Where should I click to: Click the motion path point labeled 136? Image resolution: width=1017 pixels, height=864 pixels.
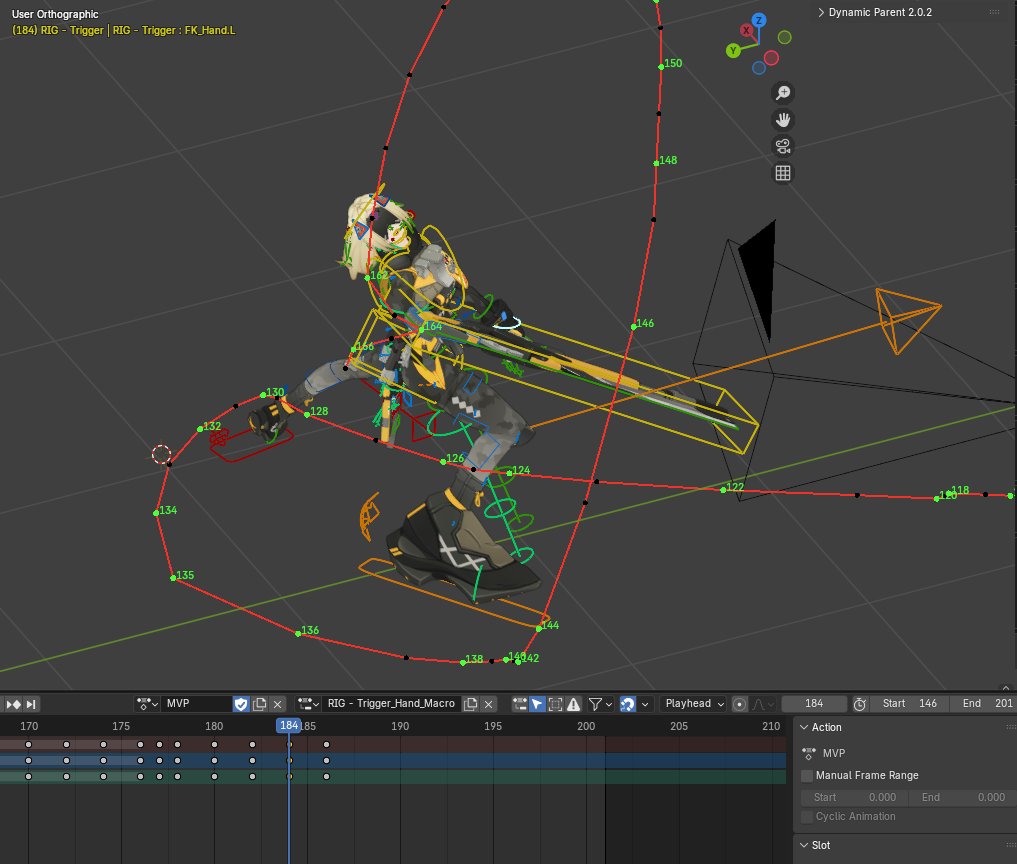coord(298,634)
